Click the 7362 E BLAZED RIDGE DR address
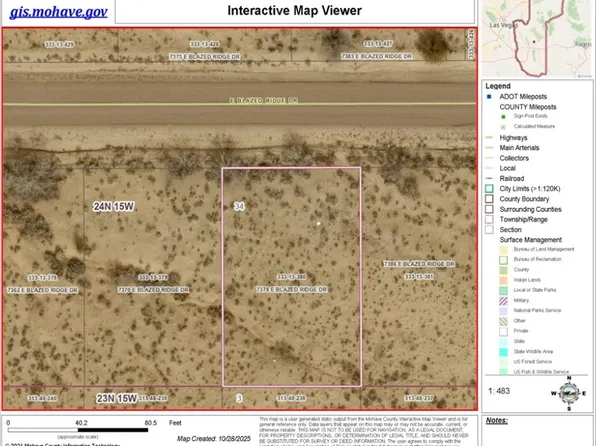The width and height of the screenshot is (596, 446). [x=42, y=290]
